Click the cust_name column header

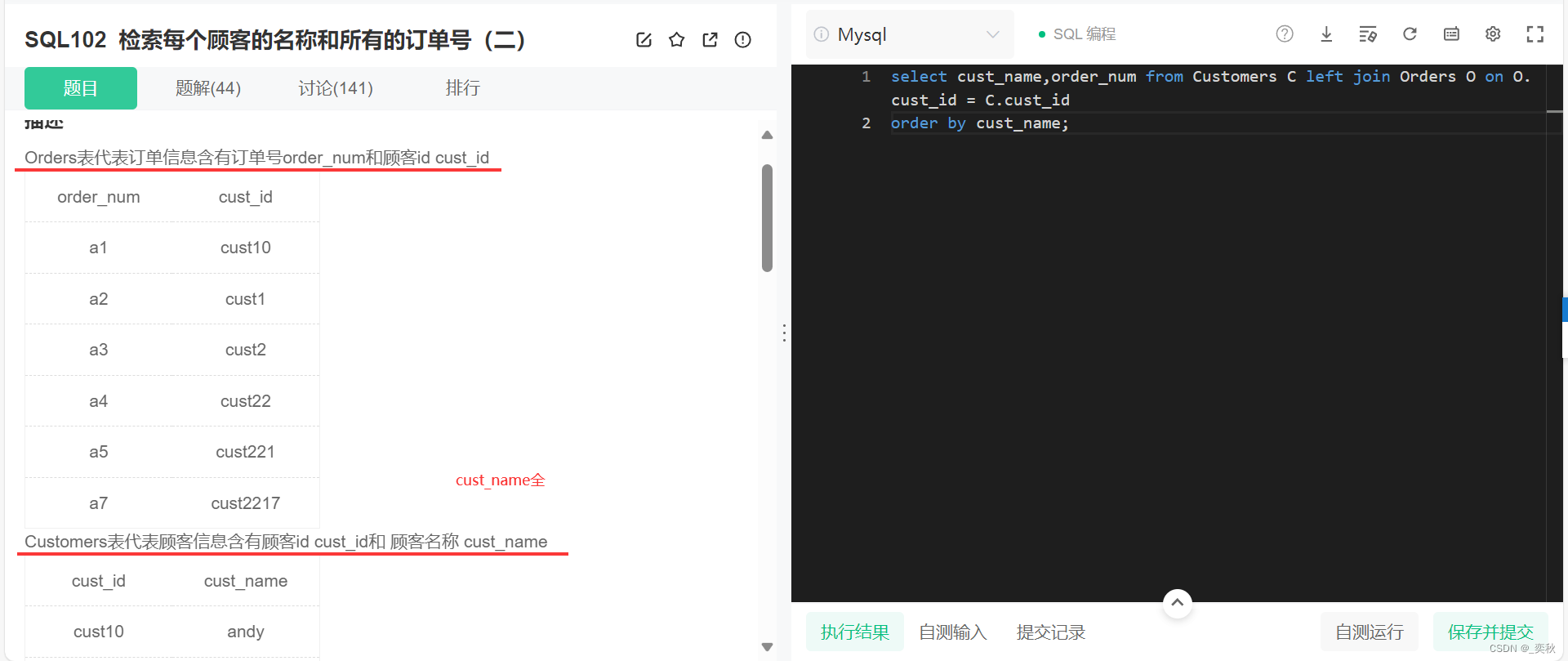246,581
